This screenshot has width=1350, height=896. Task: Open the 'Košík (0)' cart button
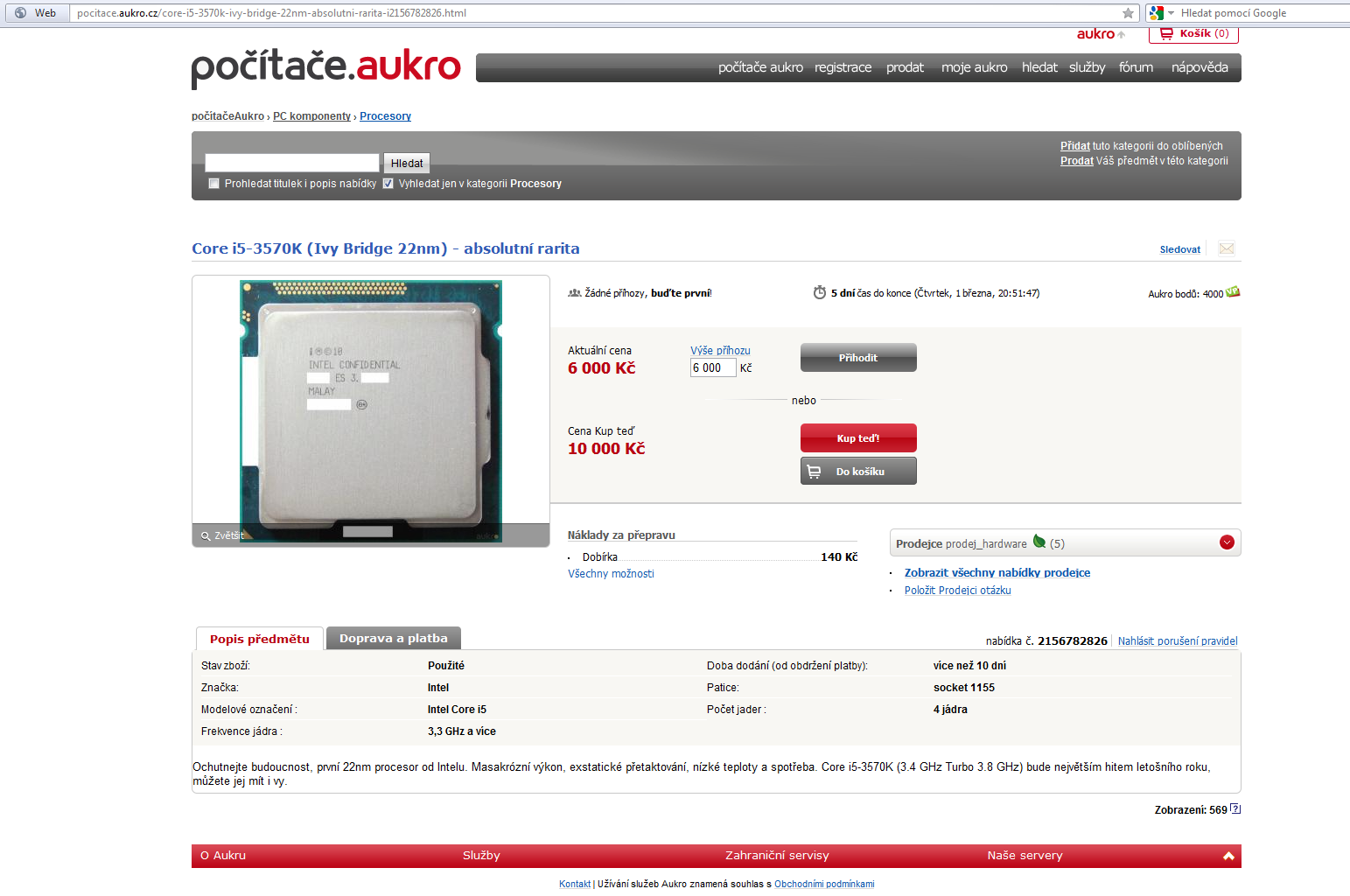pos(1193,34)
